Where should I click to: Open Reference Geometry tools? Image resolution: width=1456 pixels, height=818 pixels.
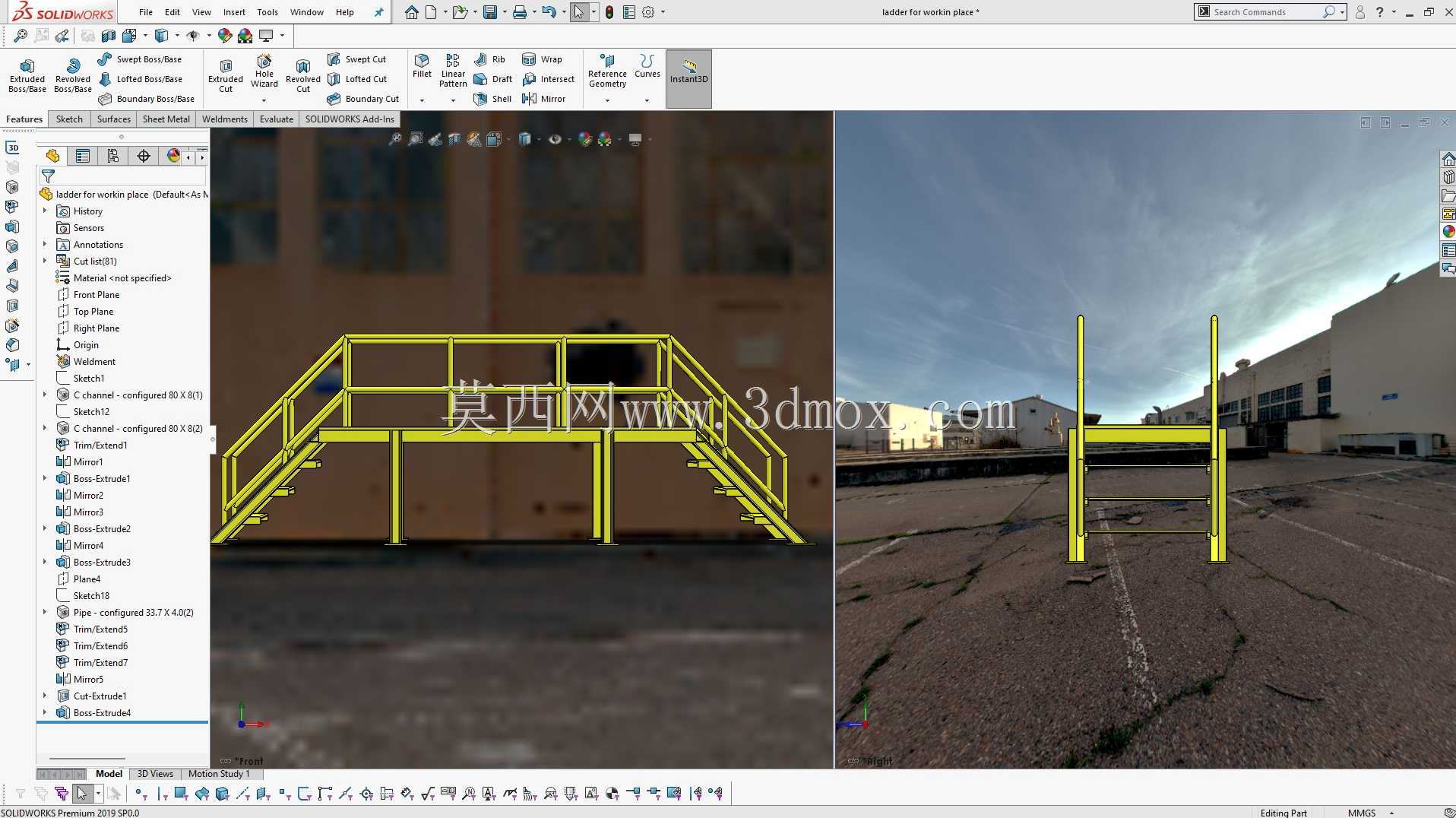(x=607, y=71)
